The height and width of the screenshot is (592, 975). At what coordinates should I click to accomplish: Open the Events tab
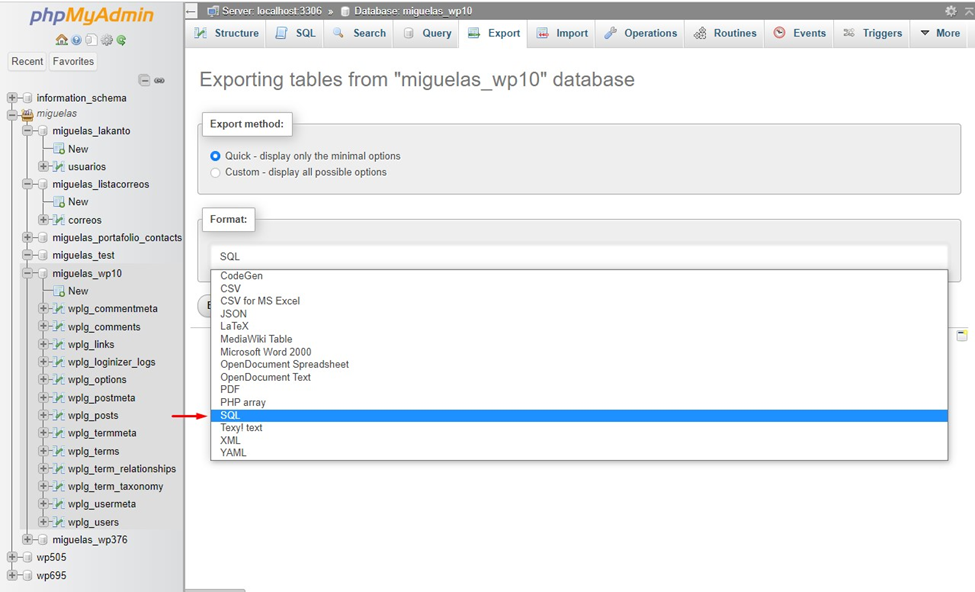(x=800, y=33)
